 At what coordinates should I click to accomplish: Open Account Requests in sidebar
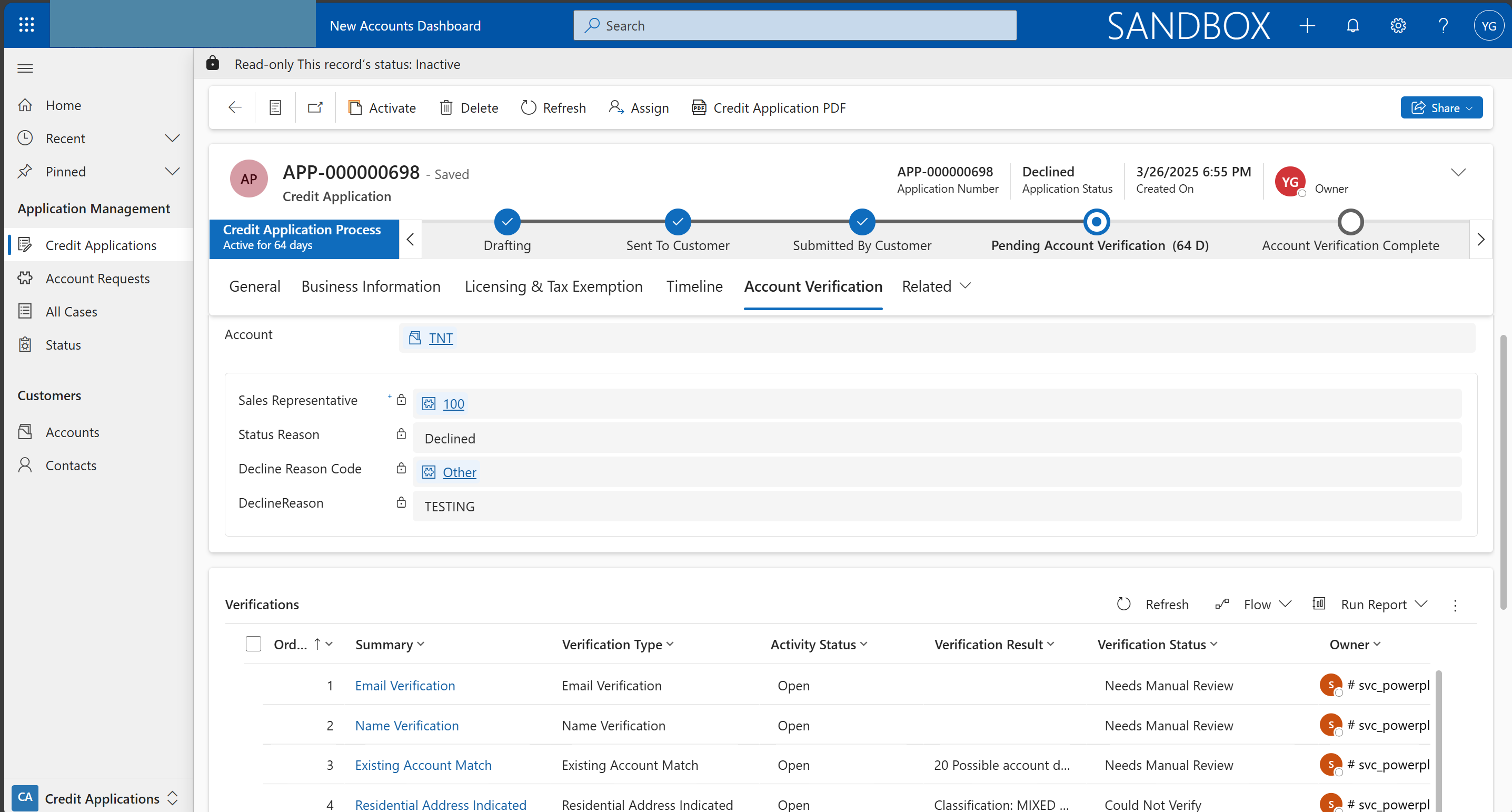pyautogui.click(x=98, y=278)
